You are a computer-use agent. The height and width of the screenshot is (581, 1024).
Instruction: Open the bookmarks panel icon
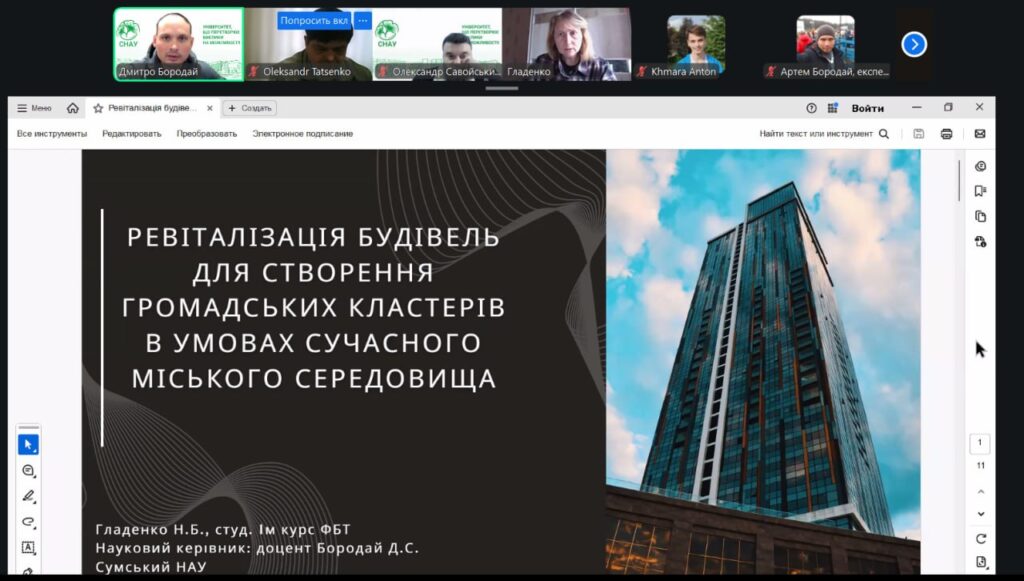pyautogui.click(x=980, y=191)
